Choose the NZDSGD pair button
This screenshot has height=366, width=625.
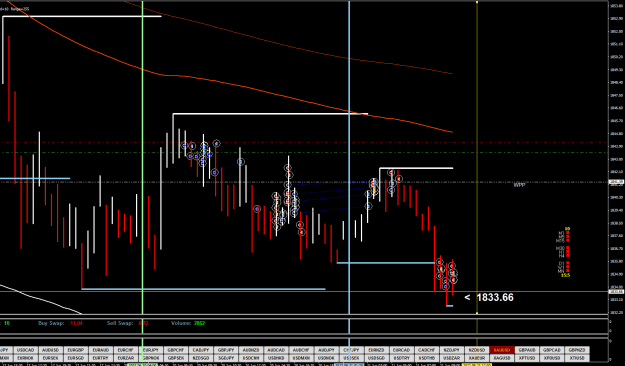[x=201, y=358]
